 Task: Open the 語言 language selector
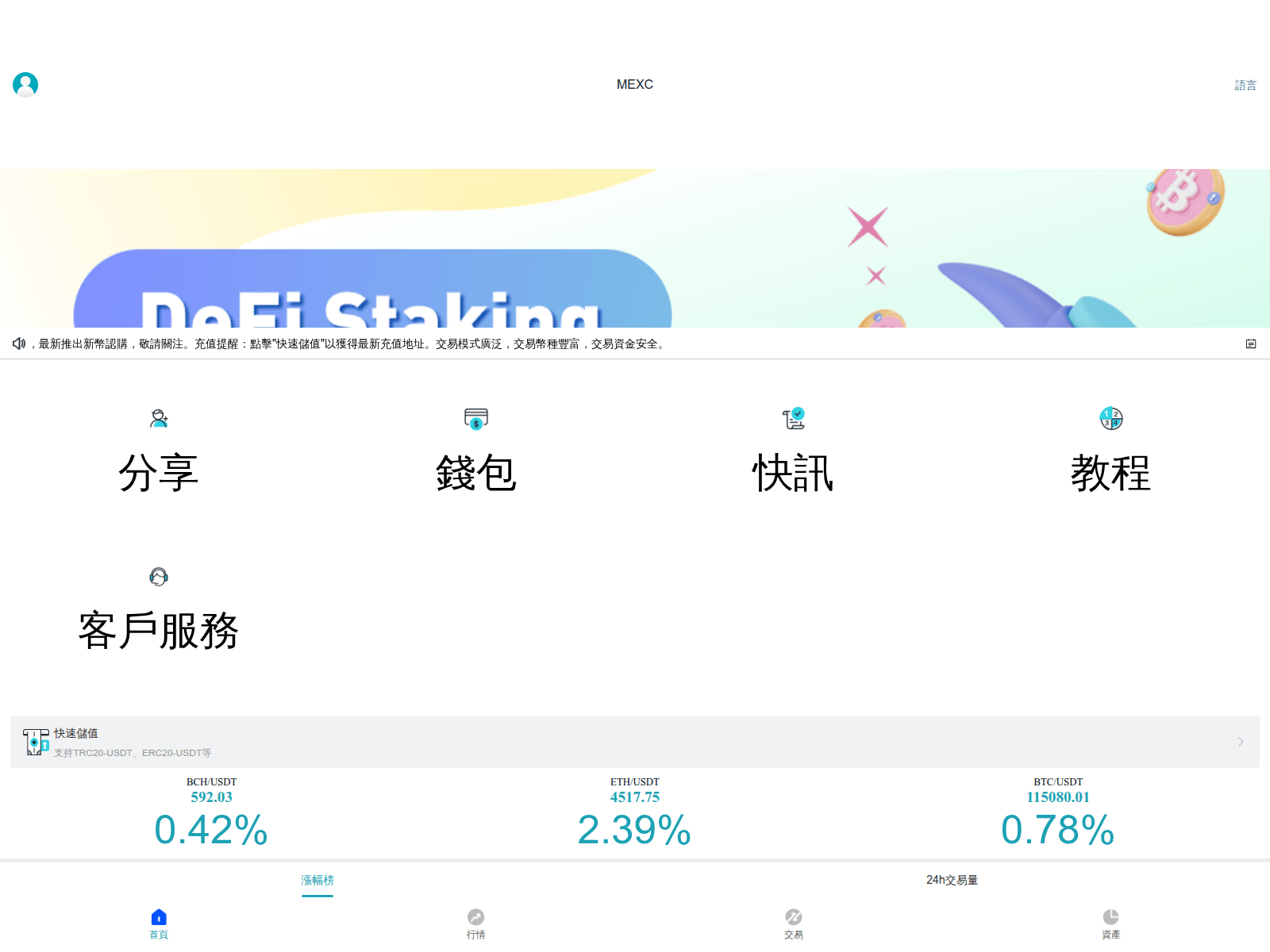coord(1245,84)
